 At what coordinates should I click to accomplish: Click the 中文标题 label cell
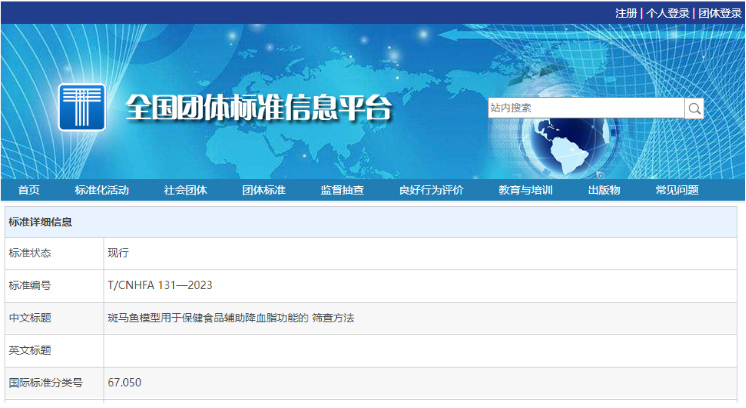click(x=54, y=318)
